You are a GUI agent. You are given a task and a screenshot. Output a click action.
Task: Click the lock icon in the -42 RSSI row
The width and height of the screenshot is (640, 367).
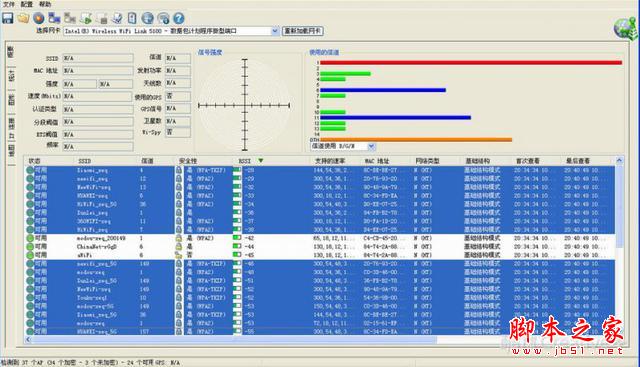point(179,238)
